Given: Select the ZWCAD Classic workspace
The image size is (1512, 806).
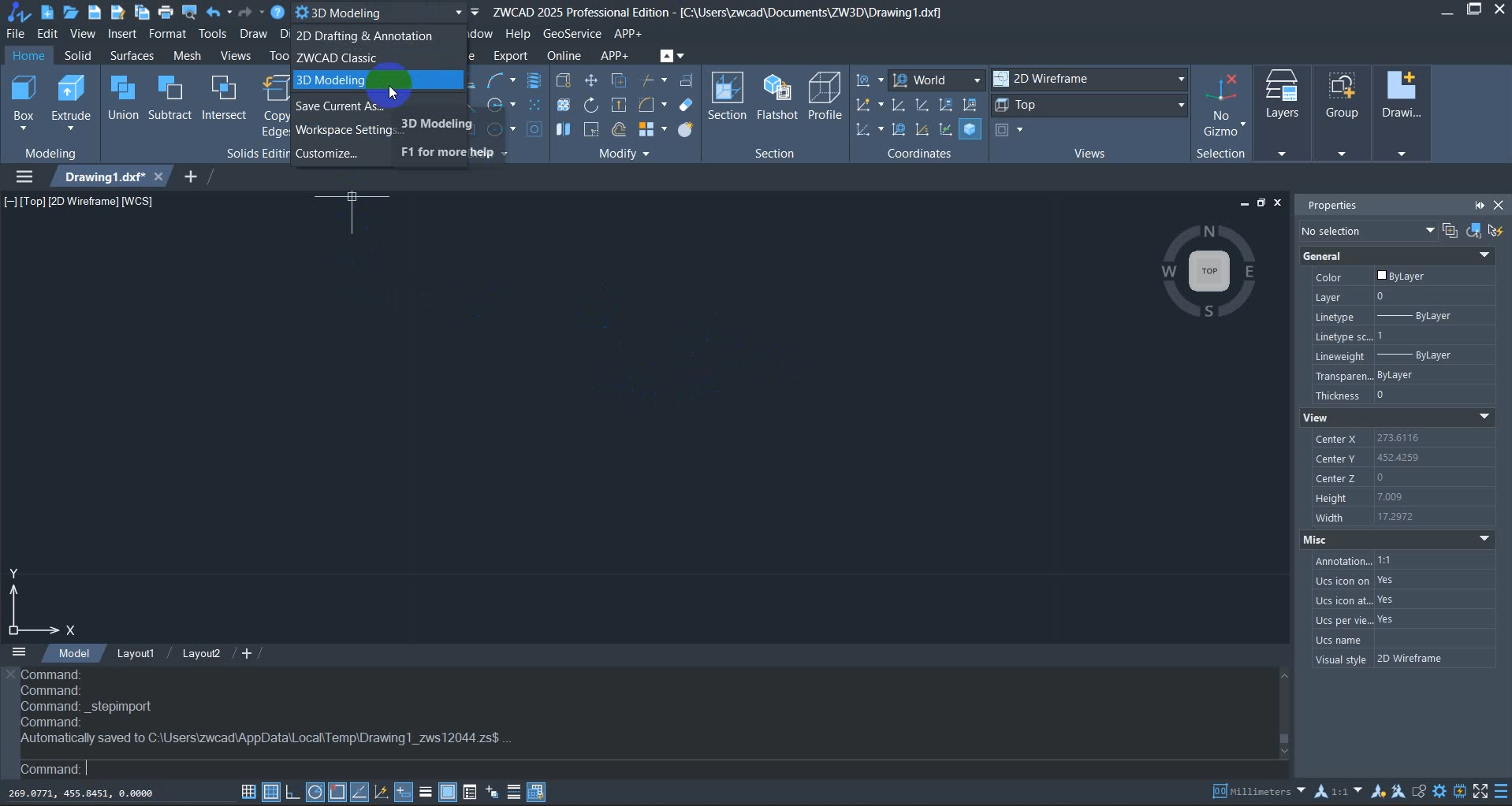Looking at the screenshot, I should 378,58.
